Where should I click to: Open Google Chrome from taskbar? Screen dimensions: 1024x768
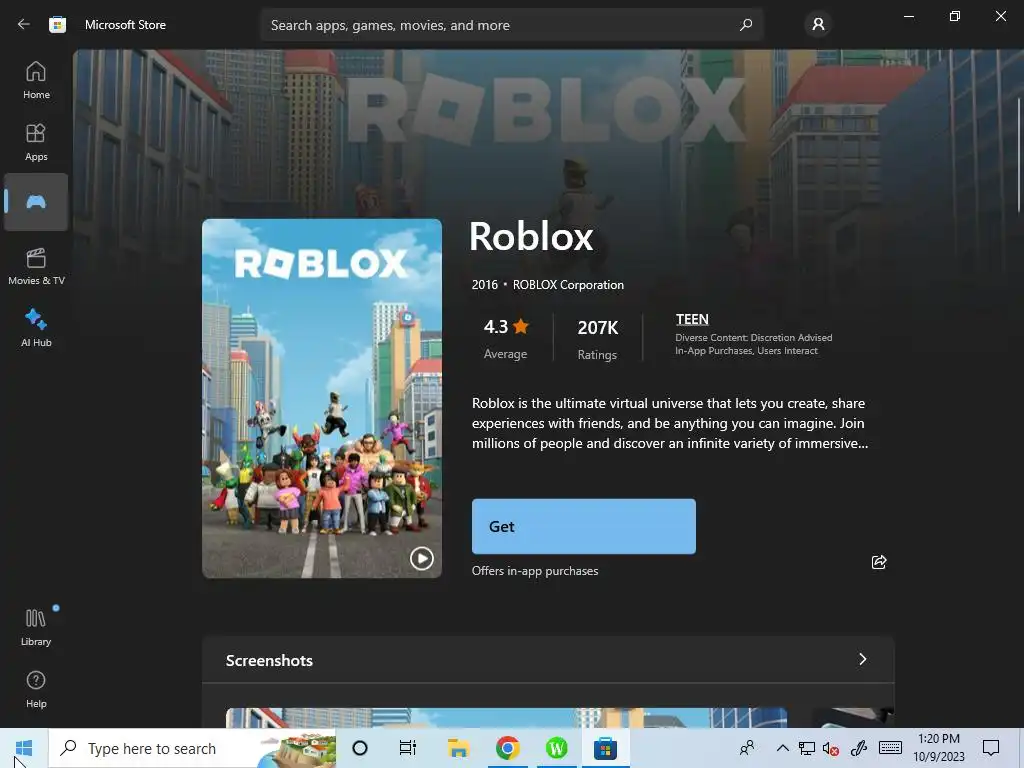point(507,748)
